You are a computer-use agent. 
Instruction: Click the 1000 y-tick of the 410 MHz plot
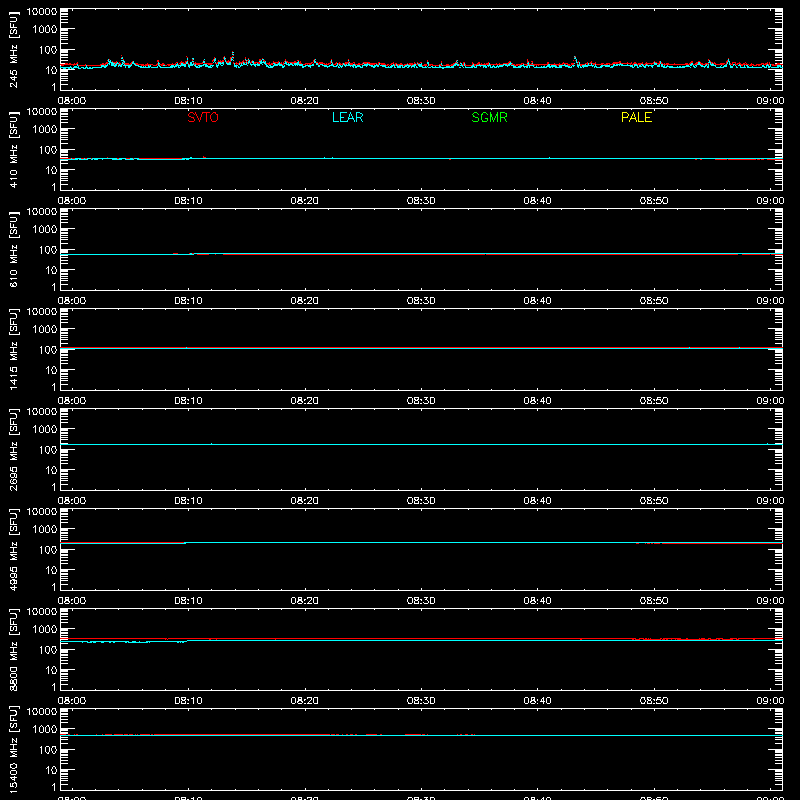pos(45,130)
